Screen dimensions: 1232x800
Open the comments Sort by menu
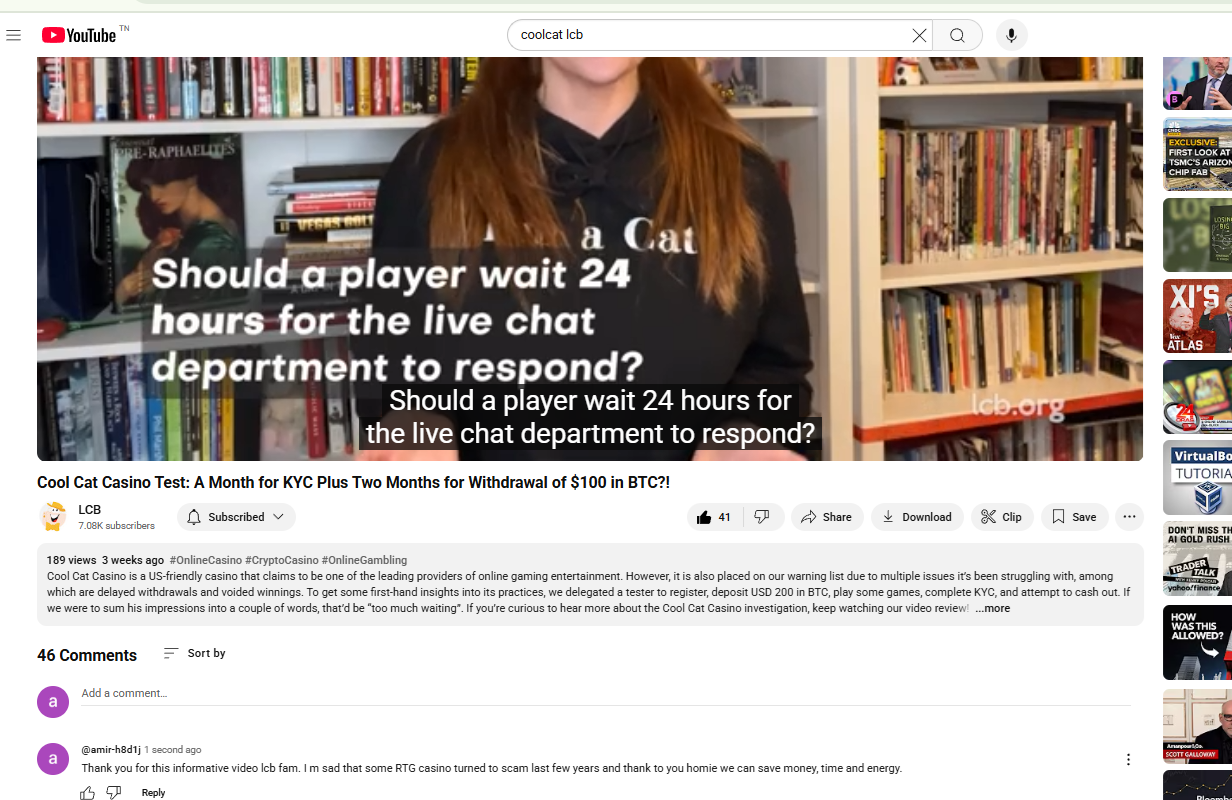coord(195,653)
